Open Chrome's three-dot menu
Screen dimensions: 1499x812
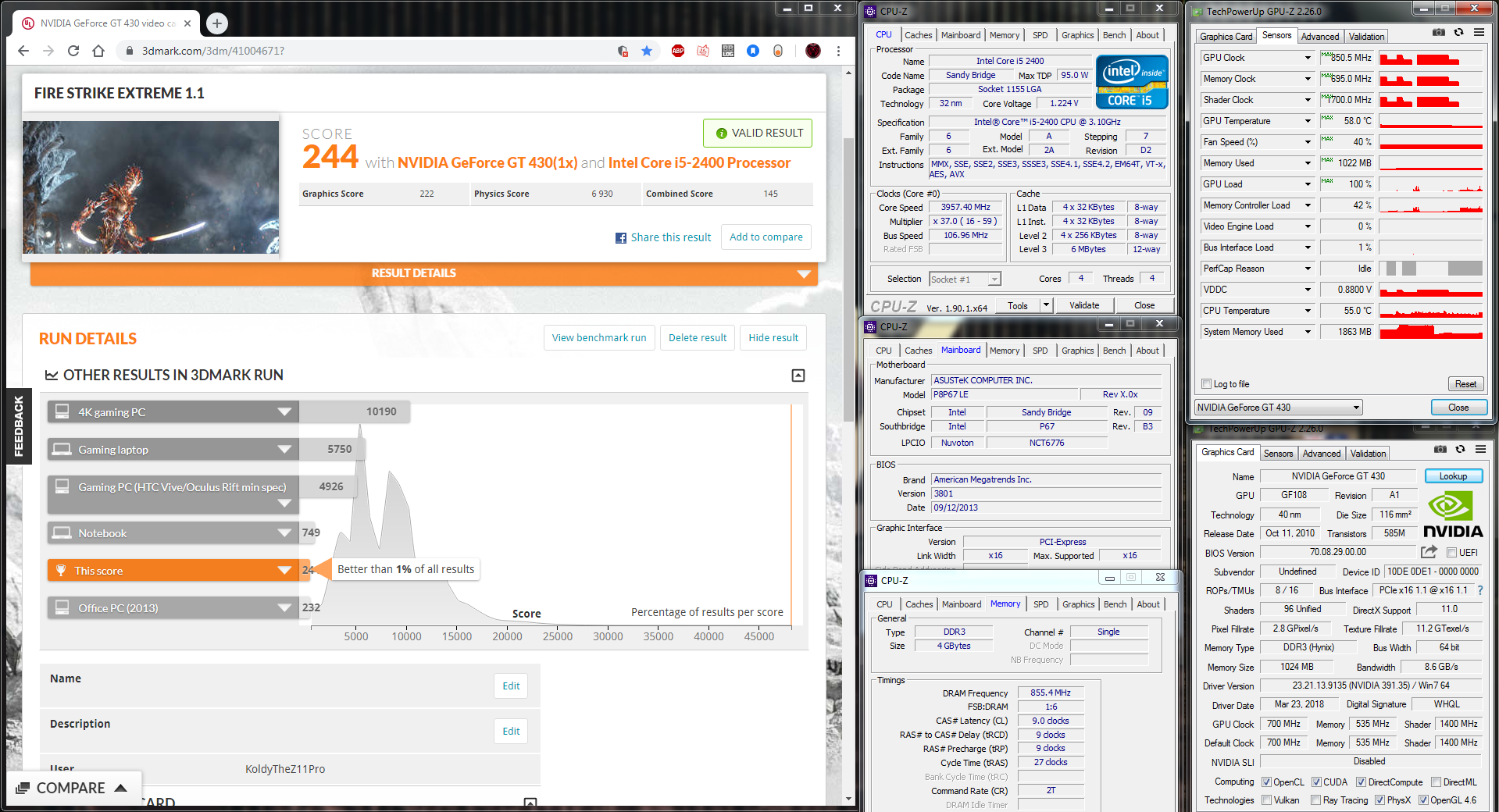tap(838, 51)
